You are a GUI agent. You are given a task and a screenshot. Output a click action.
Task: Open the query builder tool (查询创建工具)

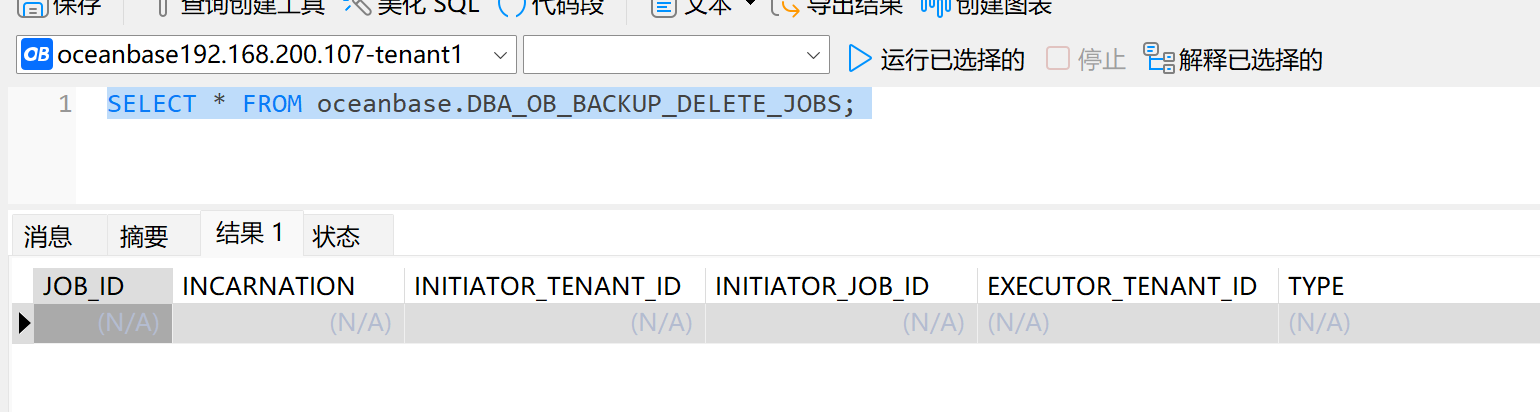click(x=162, y=7)
